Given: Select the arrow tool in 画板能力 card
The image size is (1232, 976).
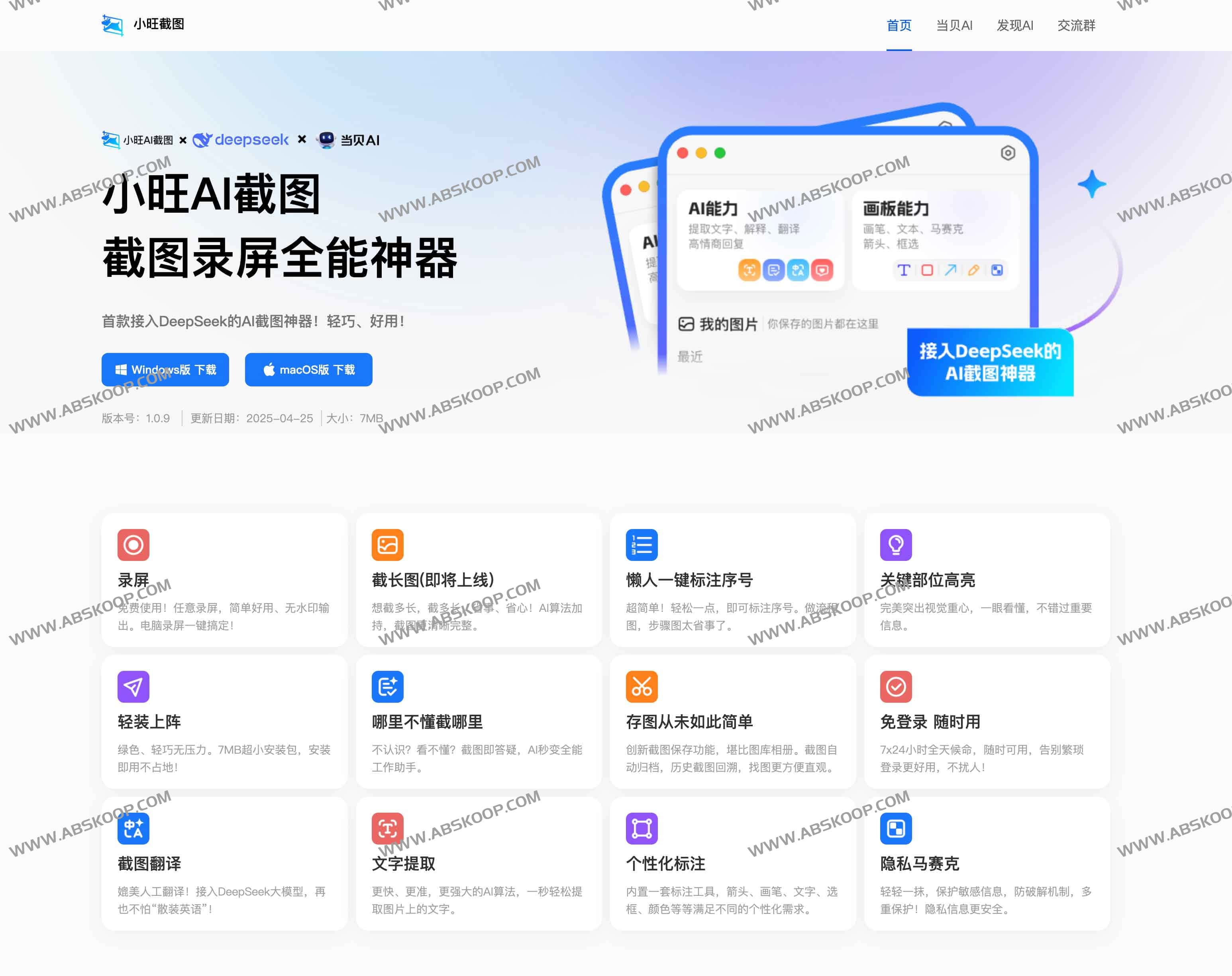Looking at the screenshot, I should [950, 270].
